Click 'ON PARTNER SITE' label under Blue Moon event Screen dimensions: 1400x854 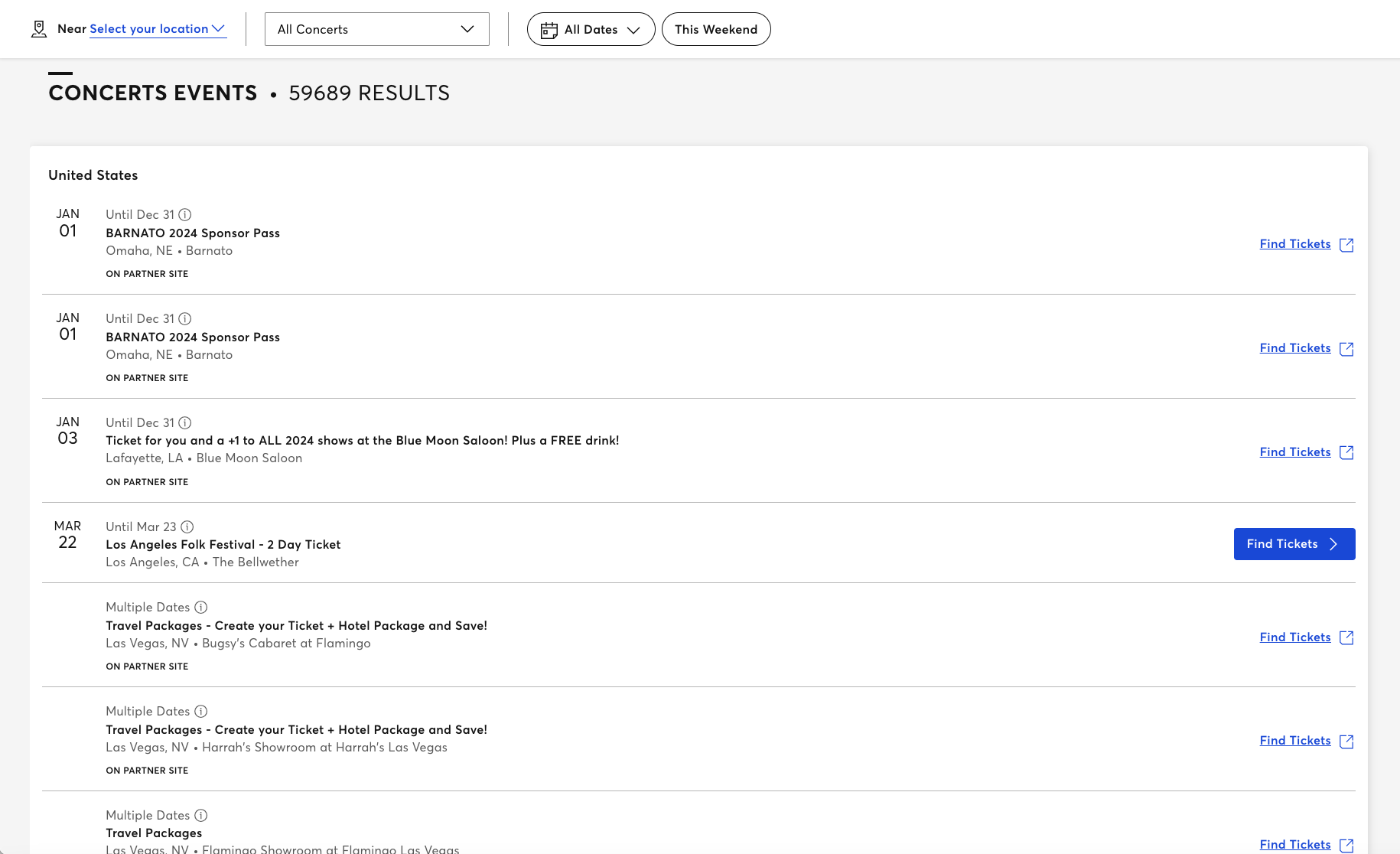tap(147, 482)
